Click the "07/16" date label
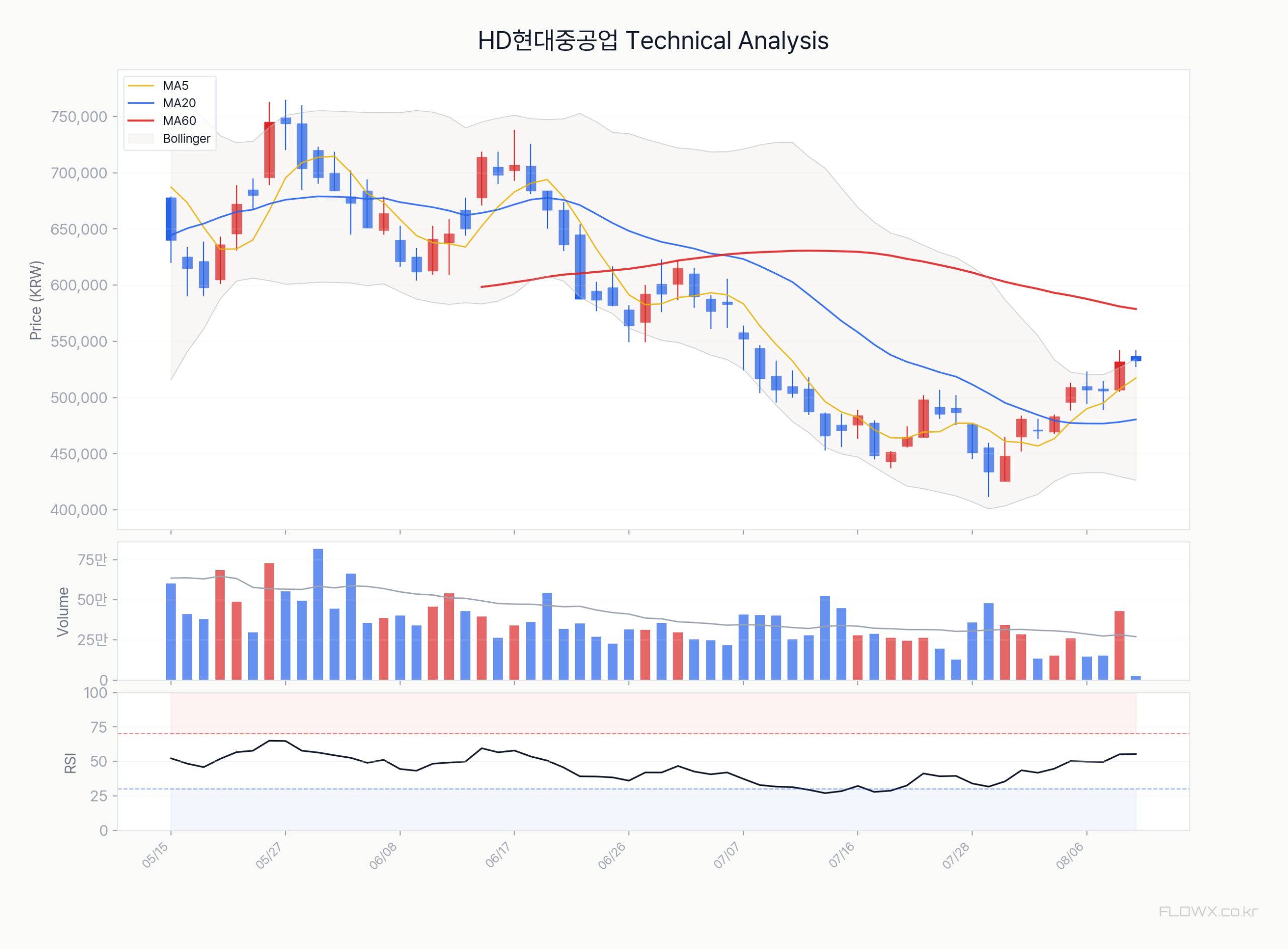1288x949 pixels. coord(842,855)
